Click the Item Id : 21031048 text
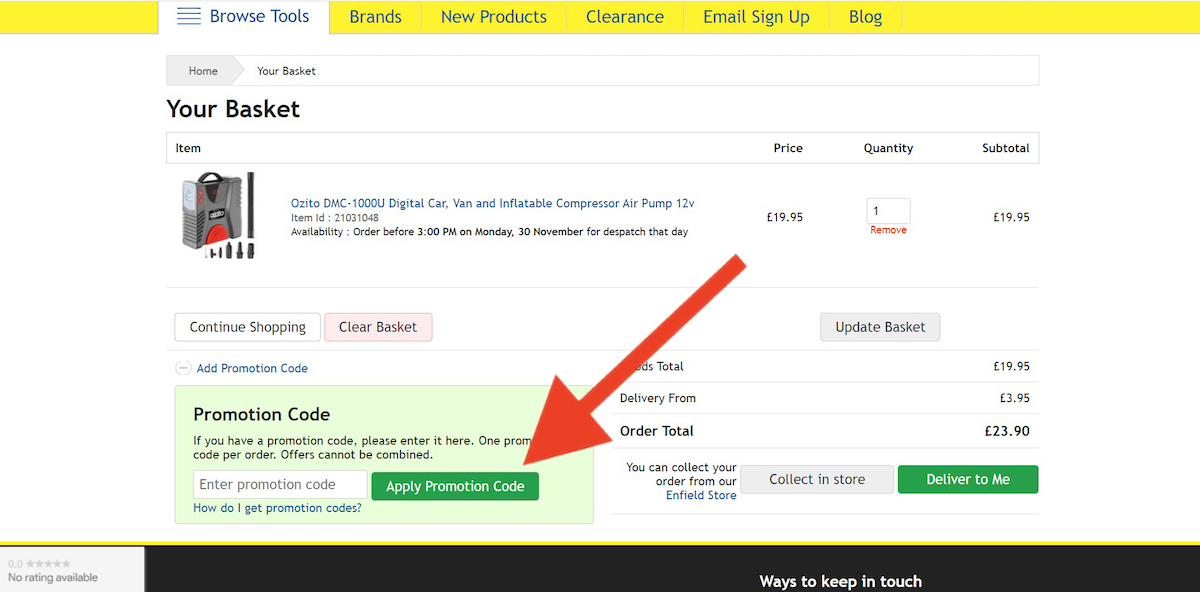The height and width of the screenshot is (592, 1200). [335, 218]
